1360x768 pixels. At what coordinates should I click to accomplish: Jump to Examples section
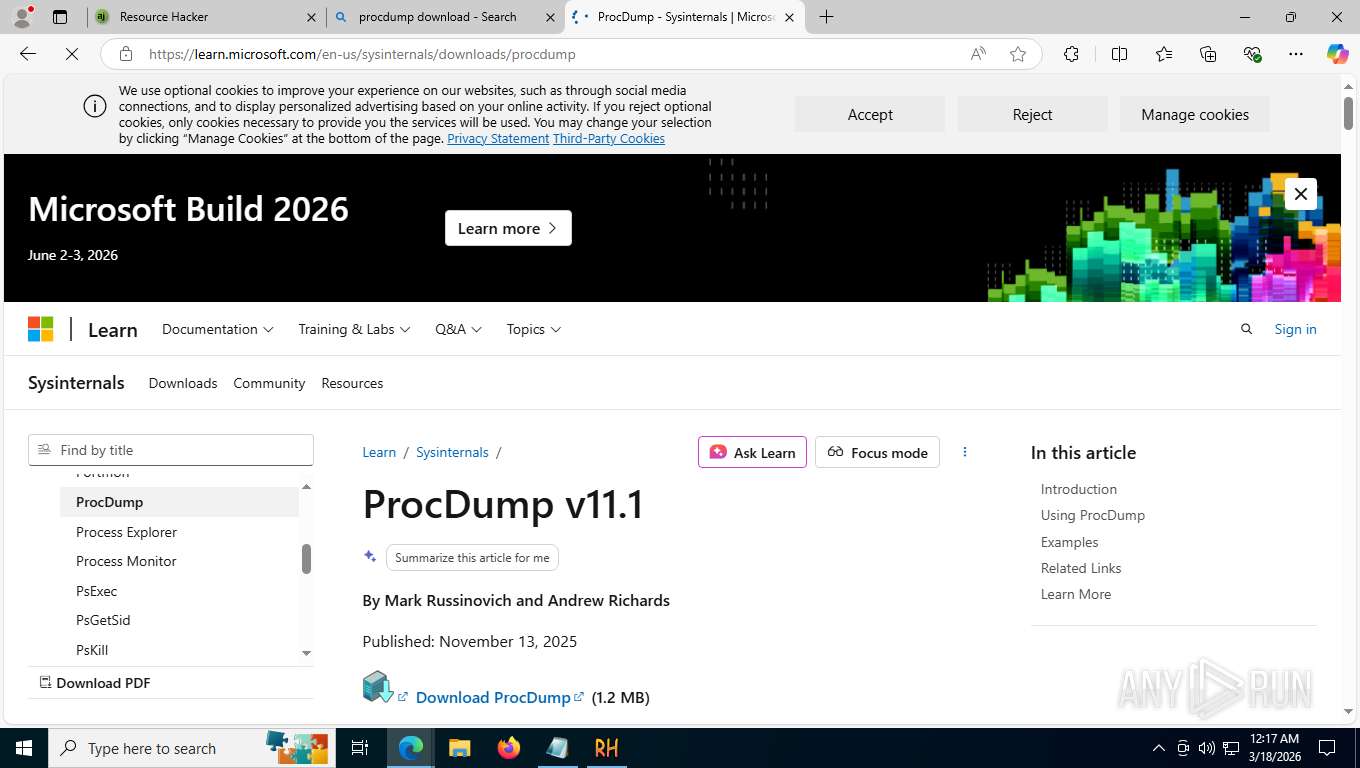1069,542
